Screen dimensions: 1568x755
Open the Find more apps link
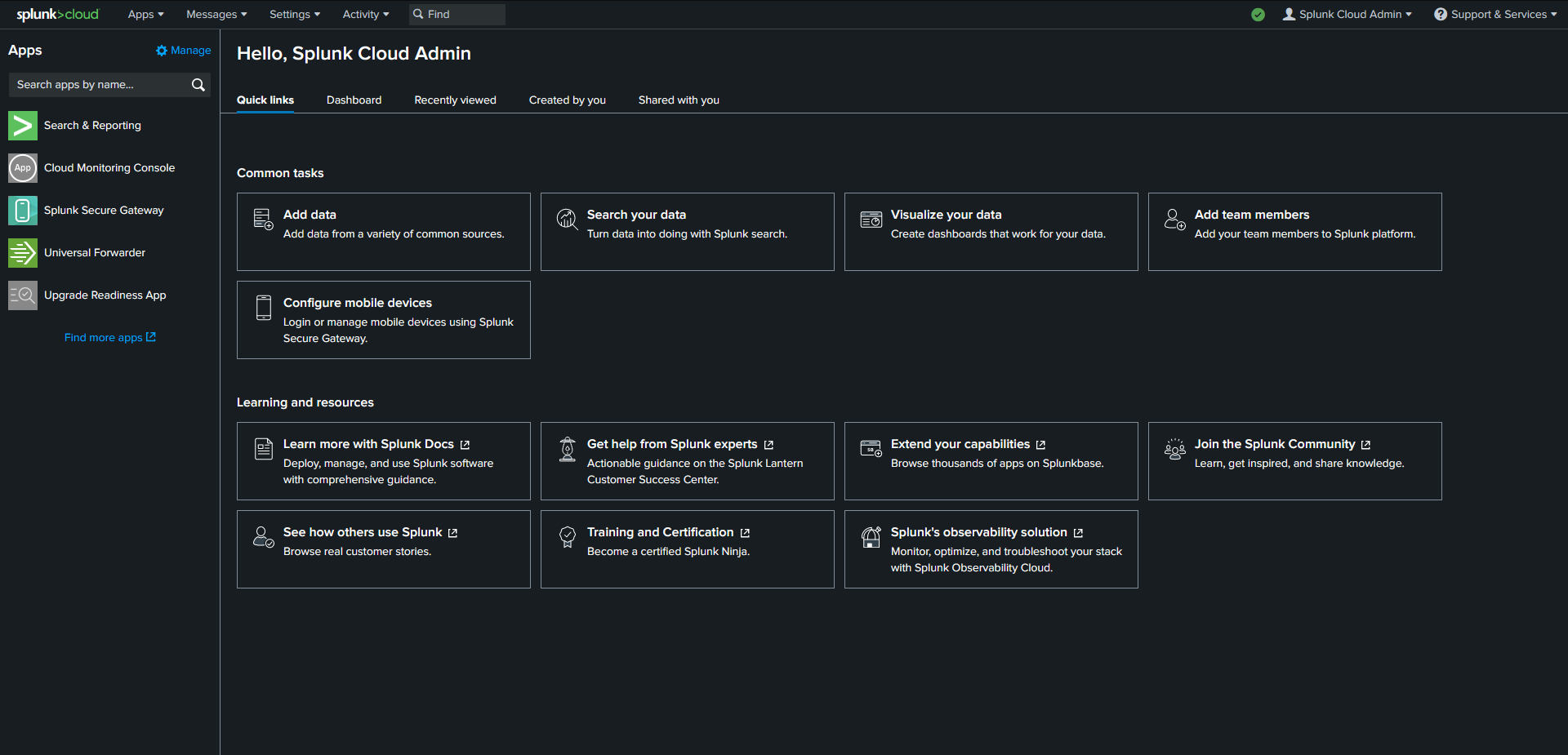(x=109, y=337)
